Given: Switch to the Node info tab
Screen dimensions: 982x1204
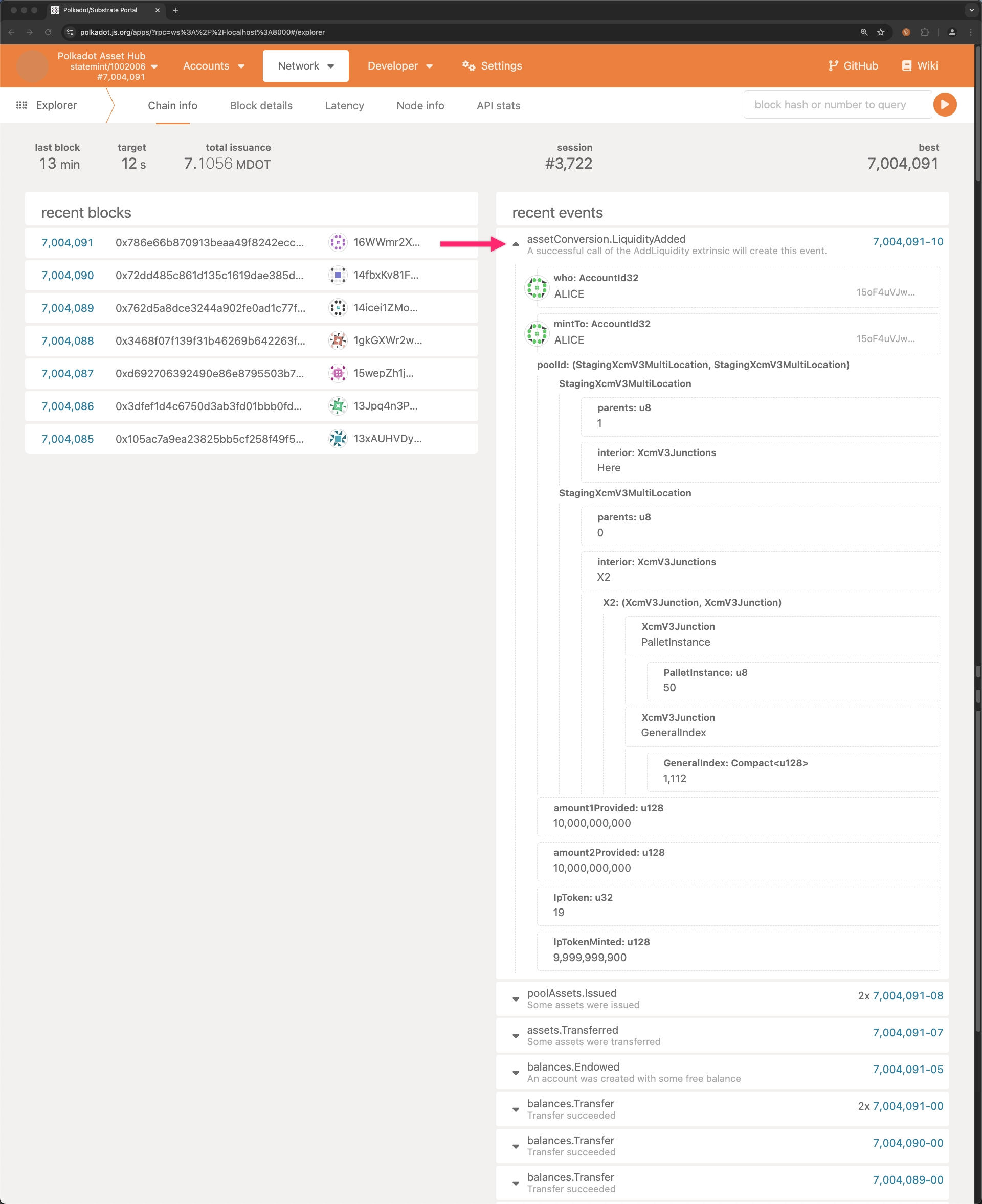Looking at the screenshot, I should point(420,106).
